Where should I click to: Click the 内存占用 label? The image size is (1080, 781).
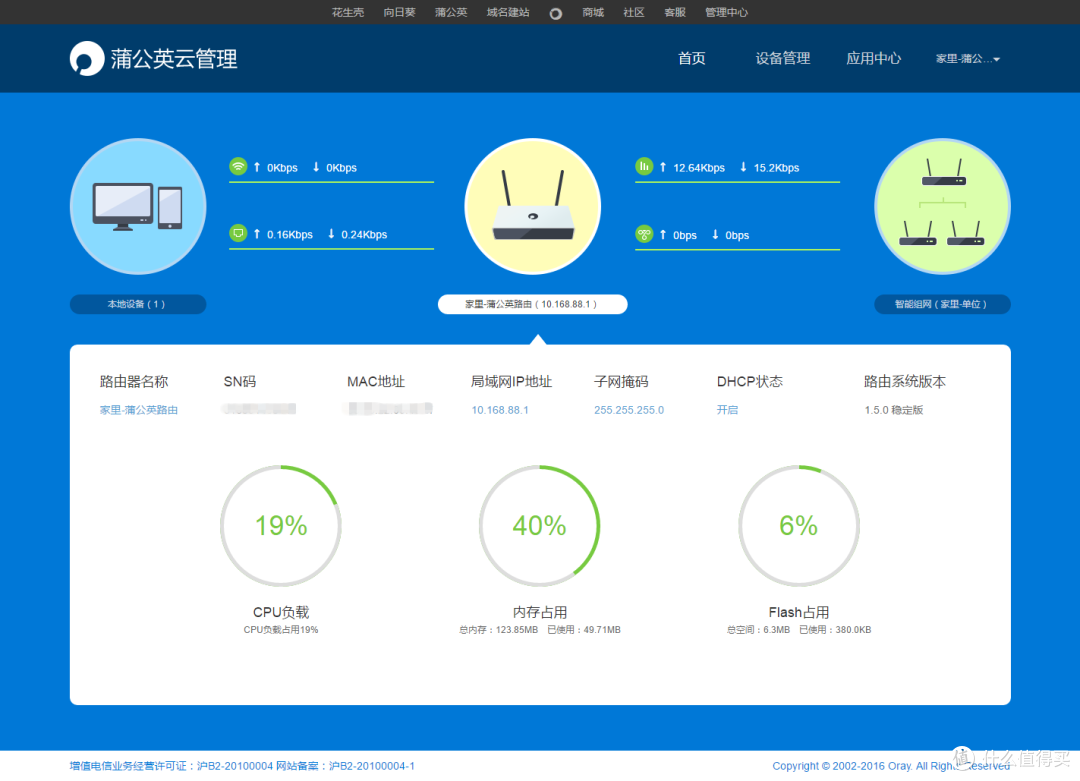point(539,612)
